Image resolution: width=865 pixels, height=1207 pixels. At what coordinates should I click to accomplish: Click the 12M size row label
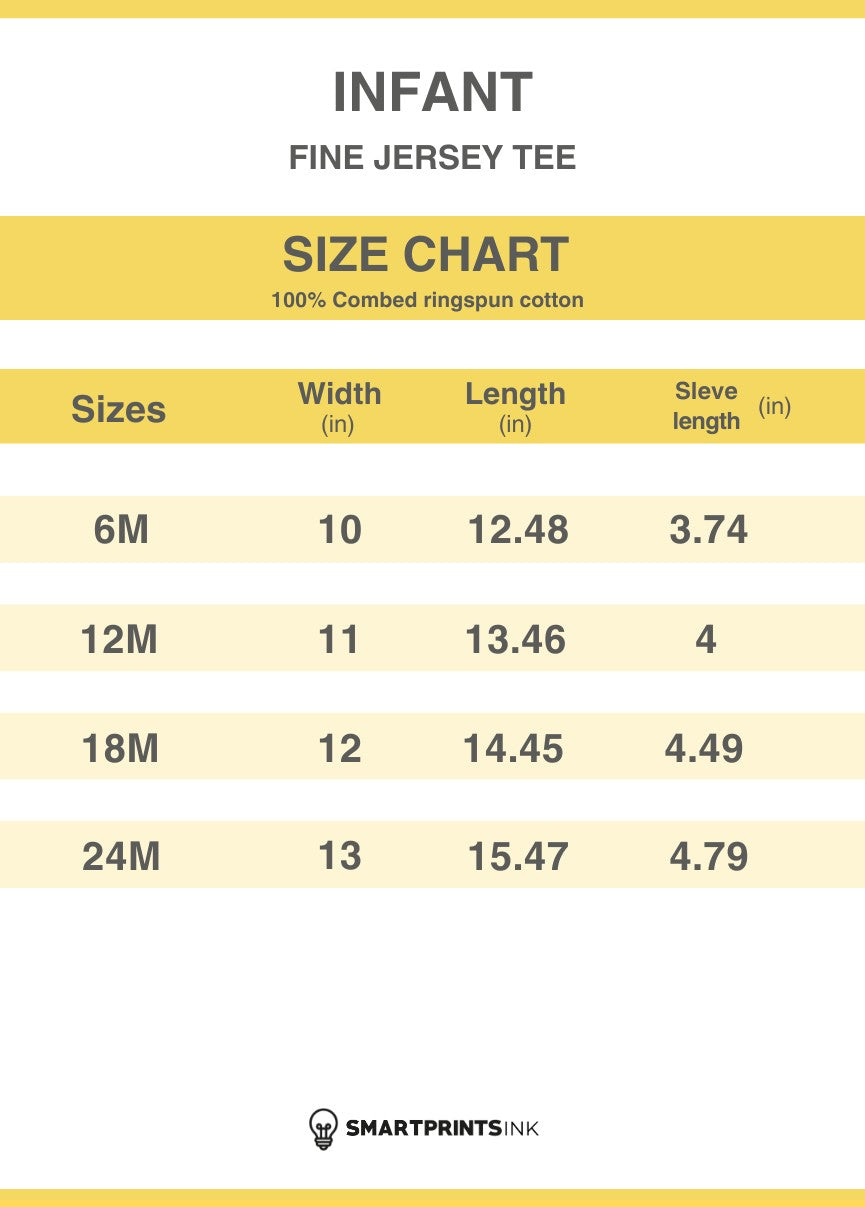click(x=120, y=639)
